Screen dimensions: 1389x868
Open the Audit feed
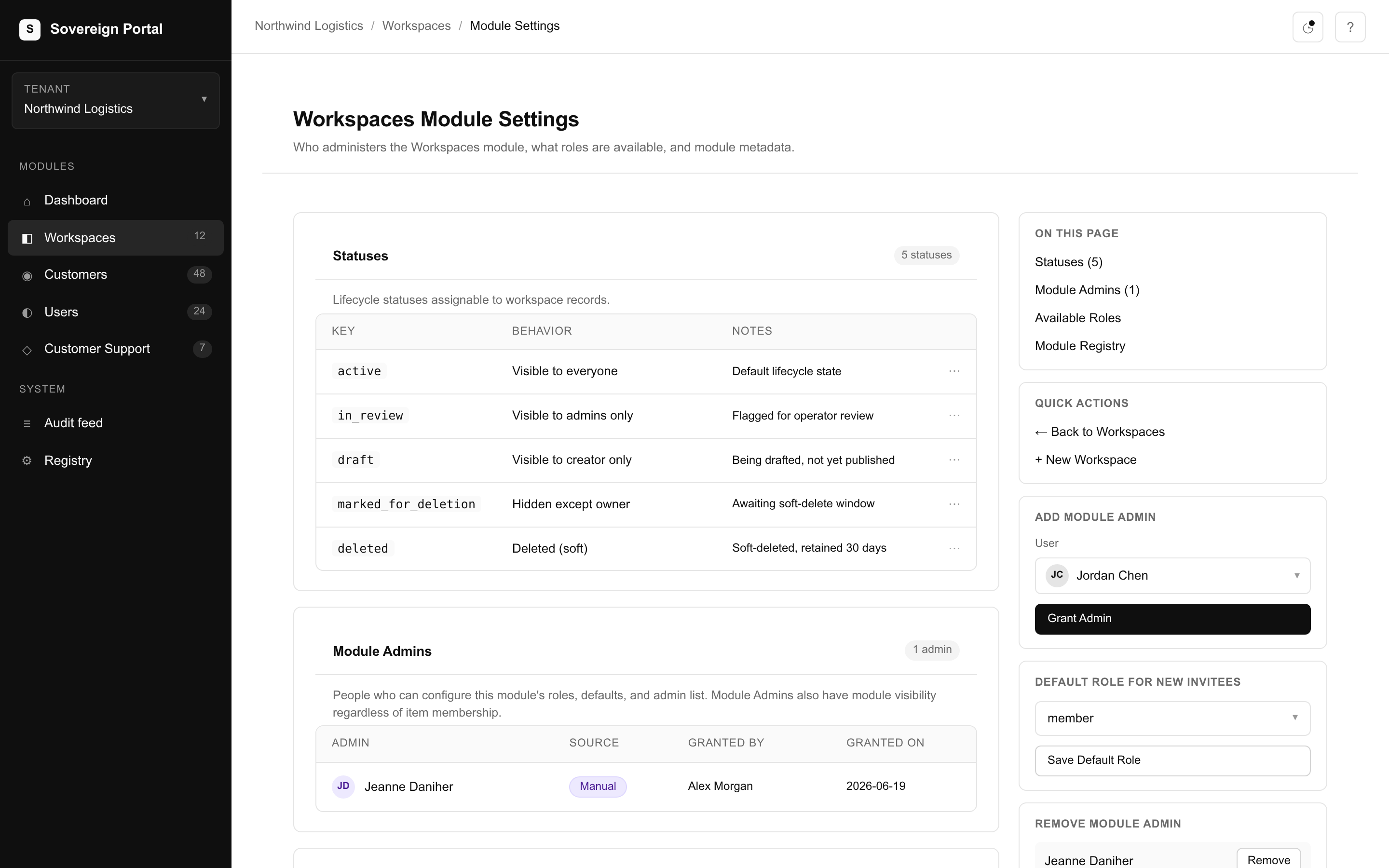115,423
